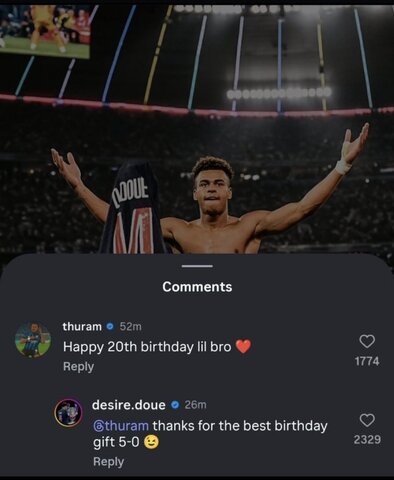Click the red heart emoji in thuram's comment
Viewport: 394px width, 480px height.
[243, 347]
